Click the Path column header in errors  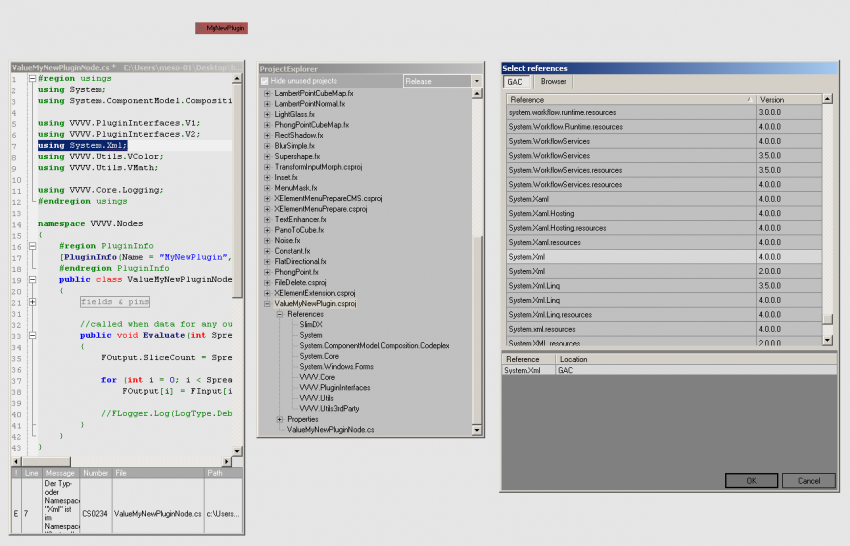click(x=223, y=473)
